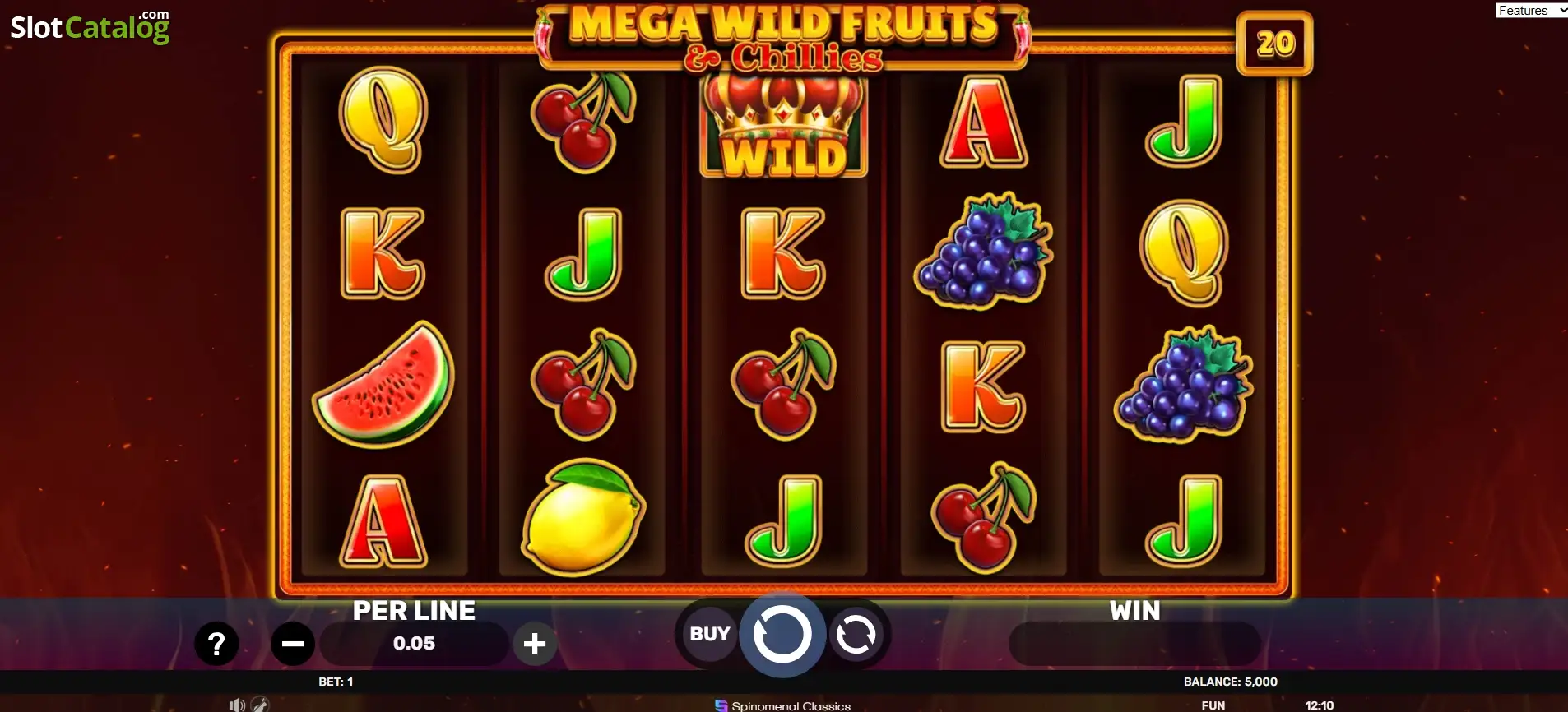Click the empty WIN display field
Viewport: 1568px width, 712px height.
[x=1134, y=644]
